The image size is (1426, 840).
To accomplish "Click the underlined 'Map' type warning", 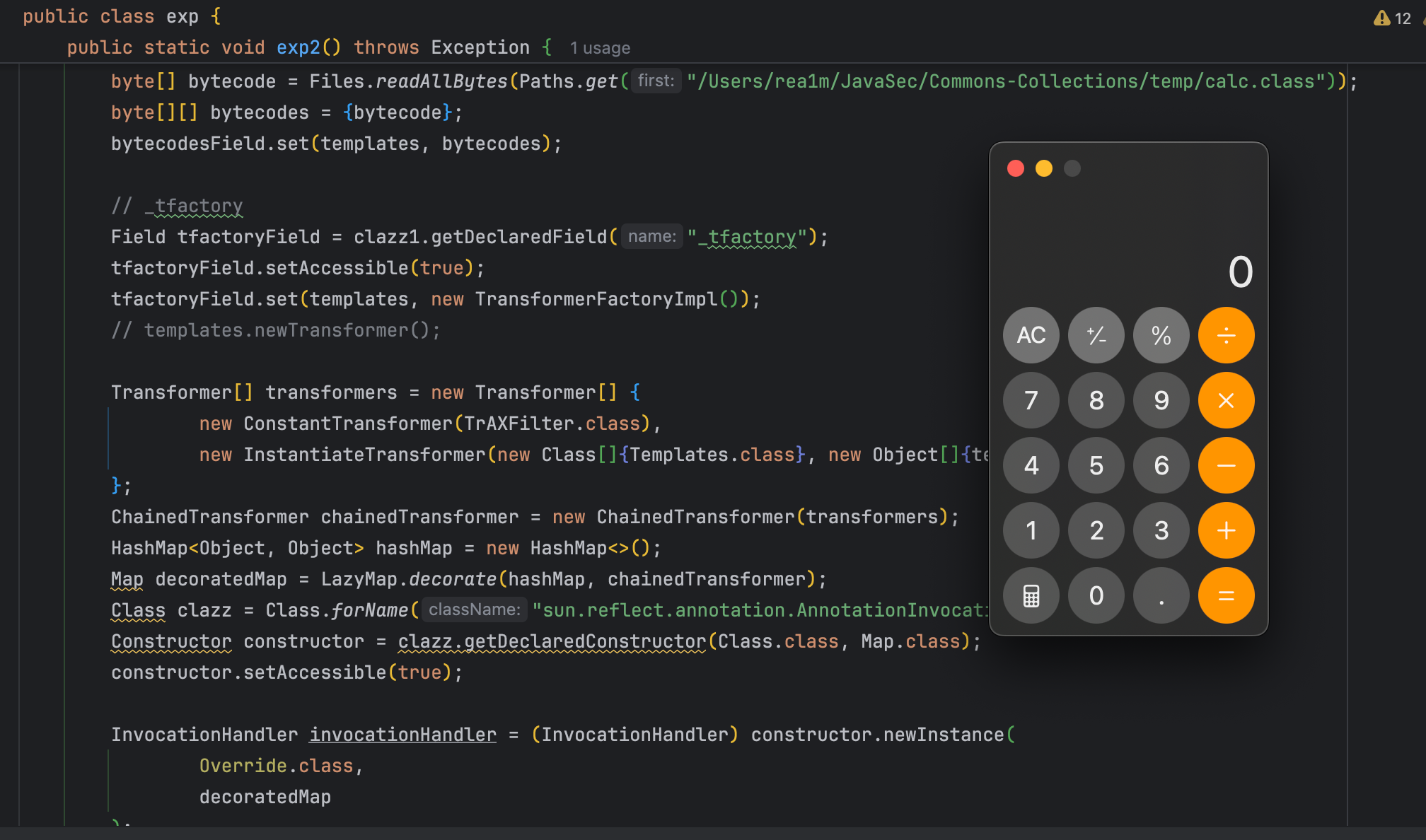I will coord(127,579).
